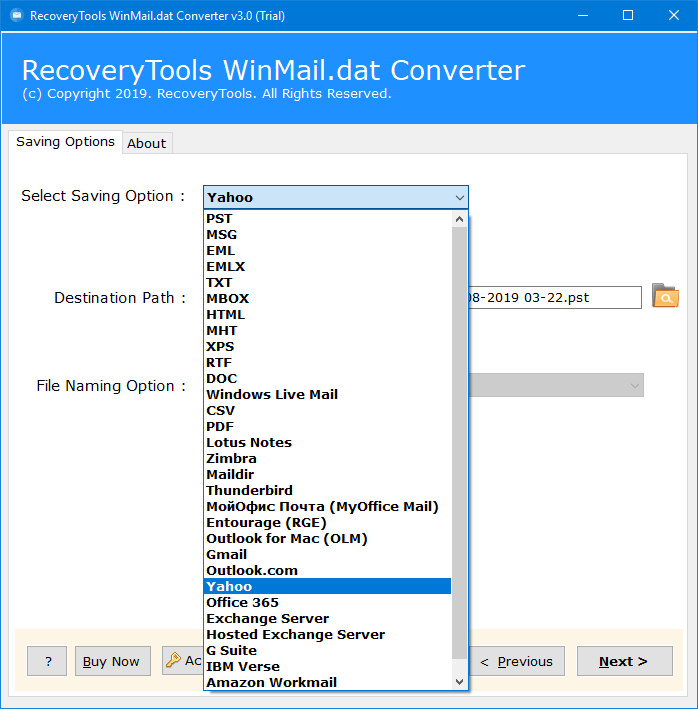698x709 pixels.
Task: Proceed with the Next button
Action: coord(624,661)
